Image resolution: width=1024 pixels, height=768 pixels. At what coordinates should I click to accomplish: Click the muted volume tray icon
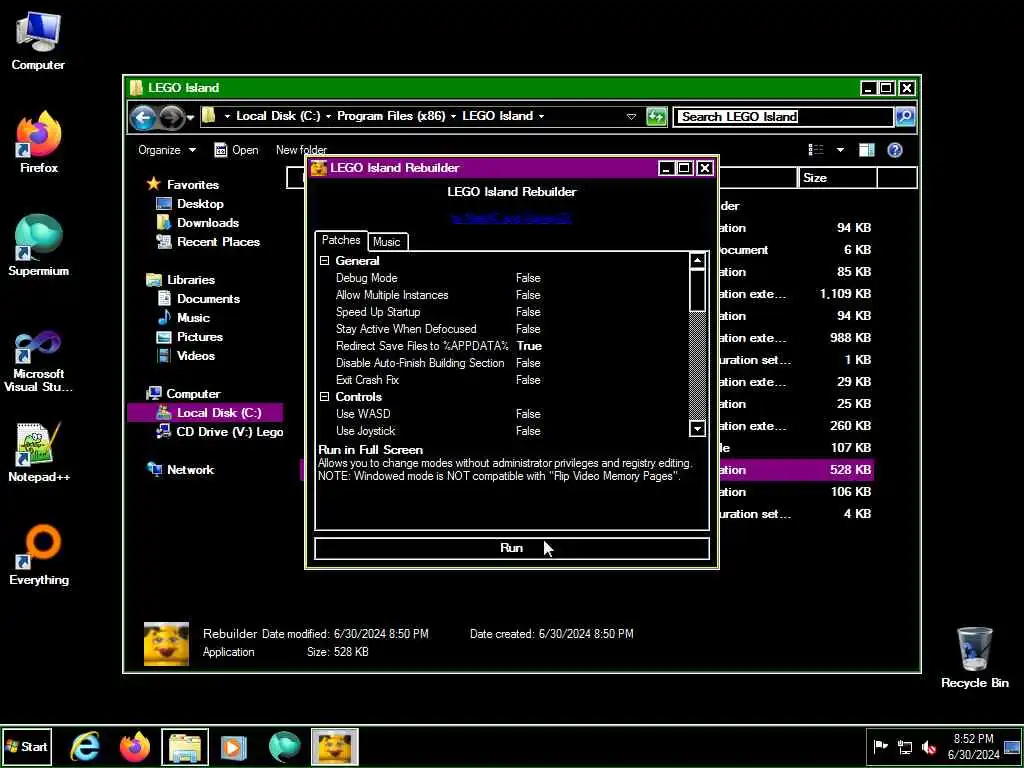click(928, 746)
